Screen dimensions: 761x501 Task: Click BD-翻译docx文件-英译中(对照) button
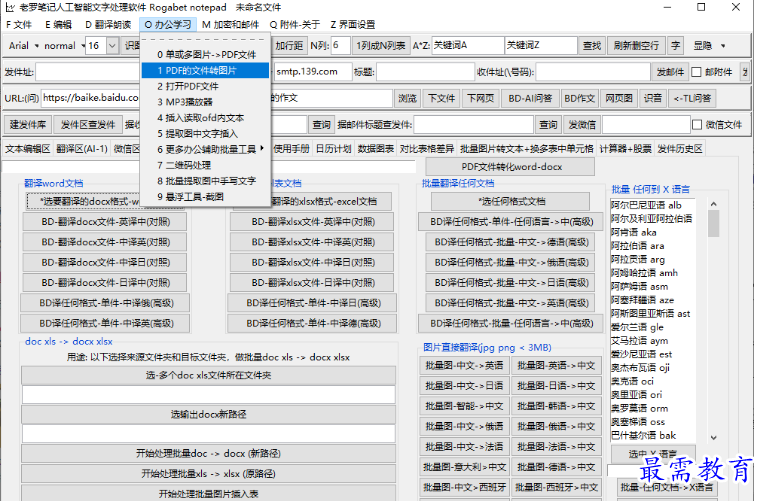[x=105, y=222]
